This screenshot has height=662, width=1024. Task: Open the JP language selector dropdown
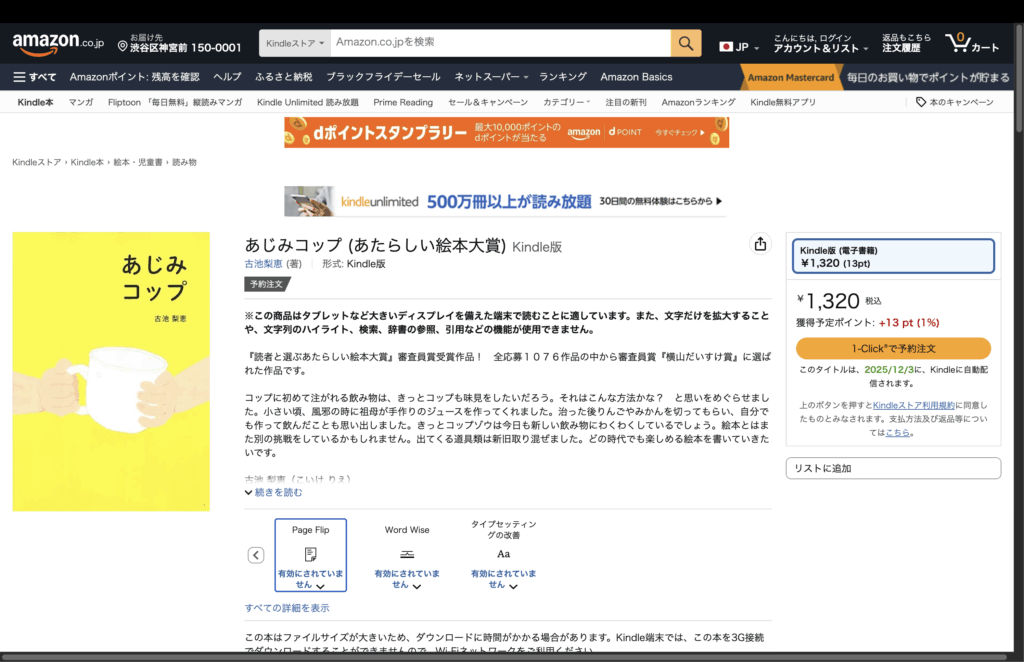[739, 47]
